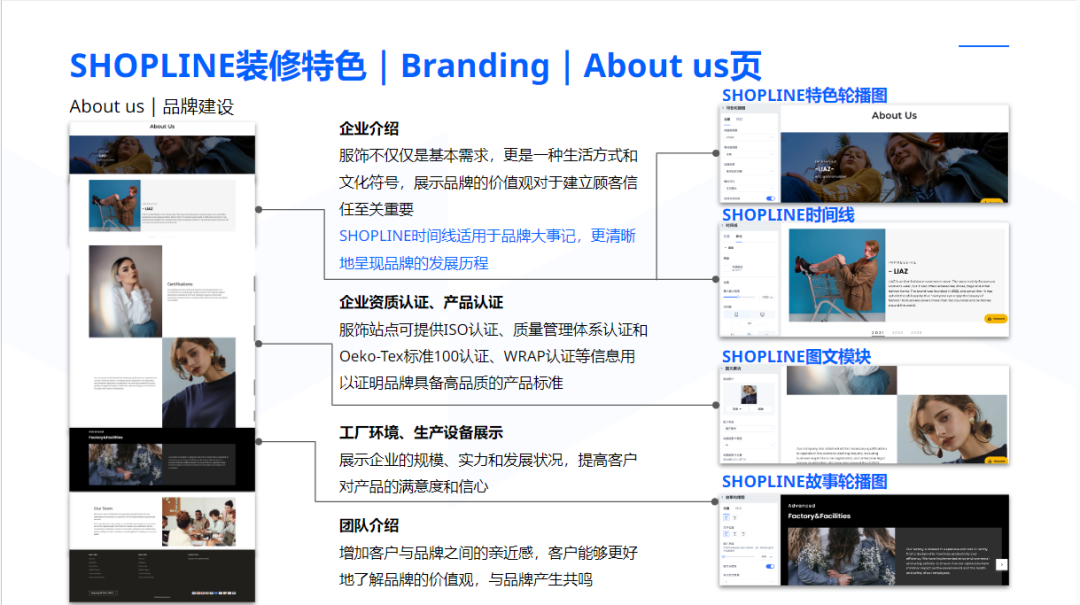Click the 'SHOPLINE图文模块' heading

point(796,356)
